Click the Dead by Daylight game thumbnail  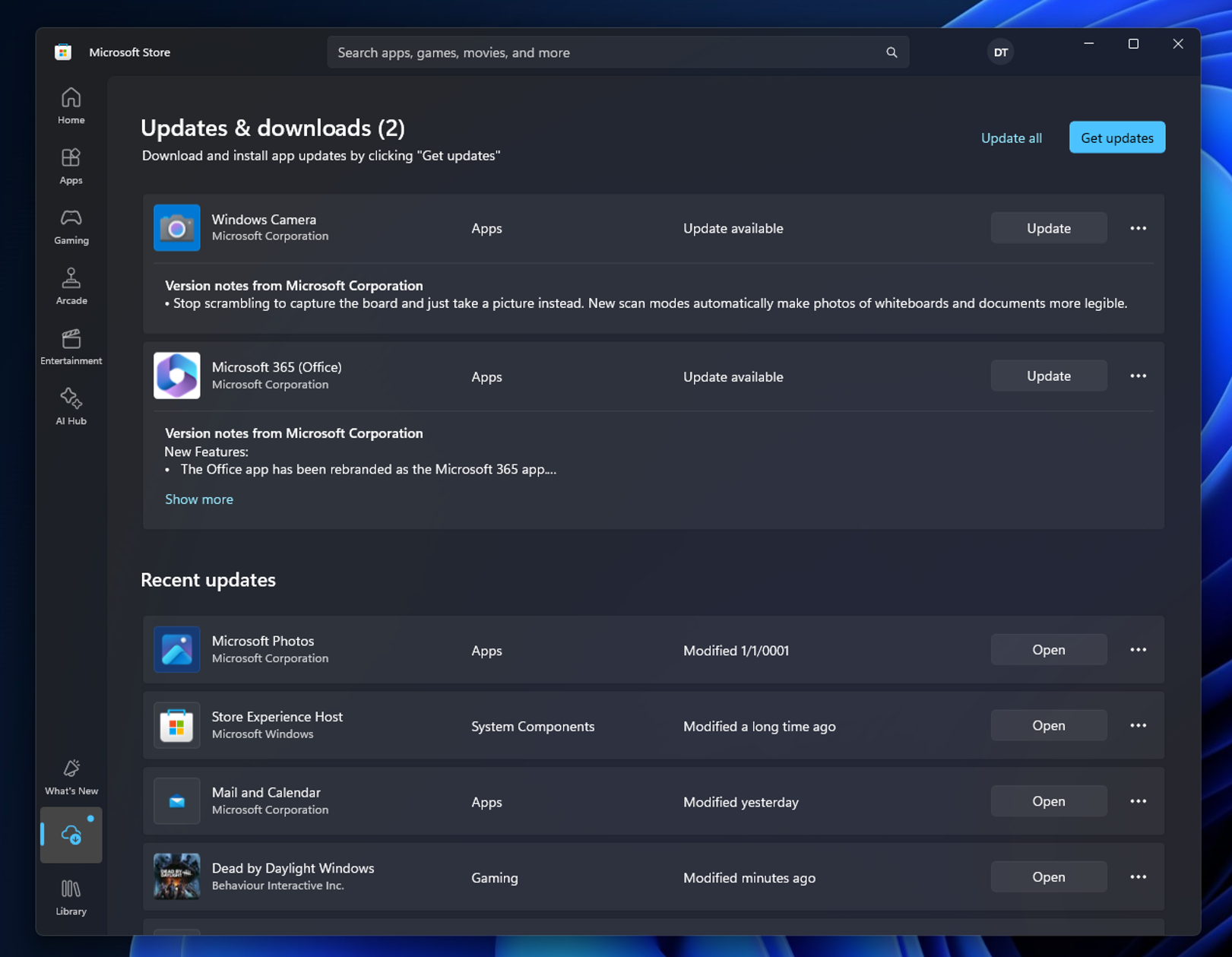(177, 876)
